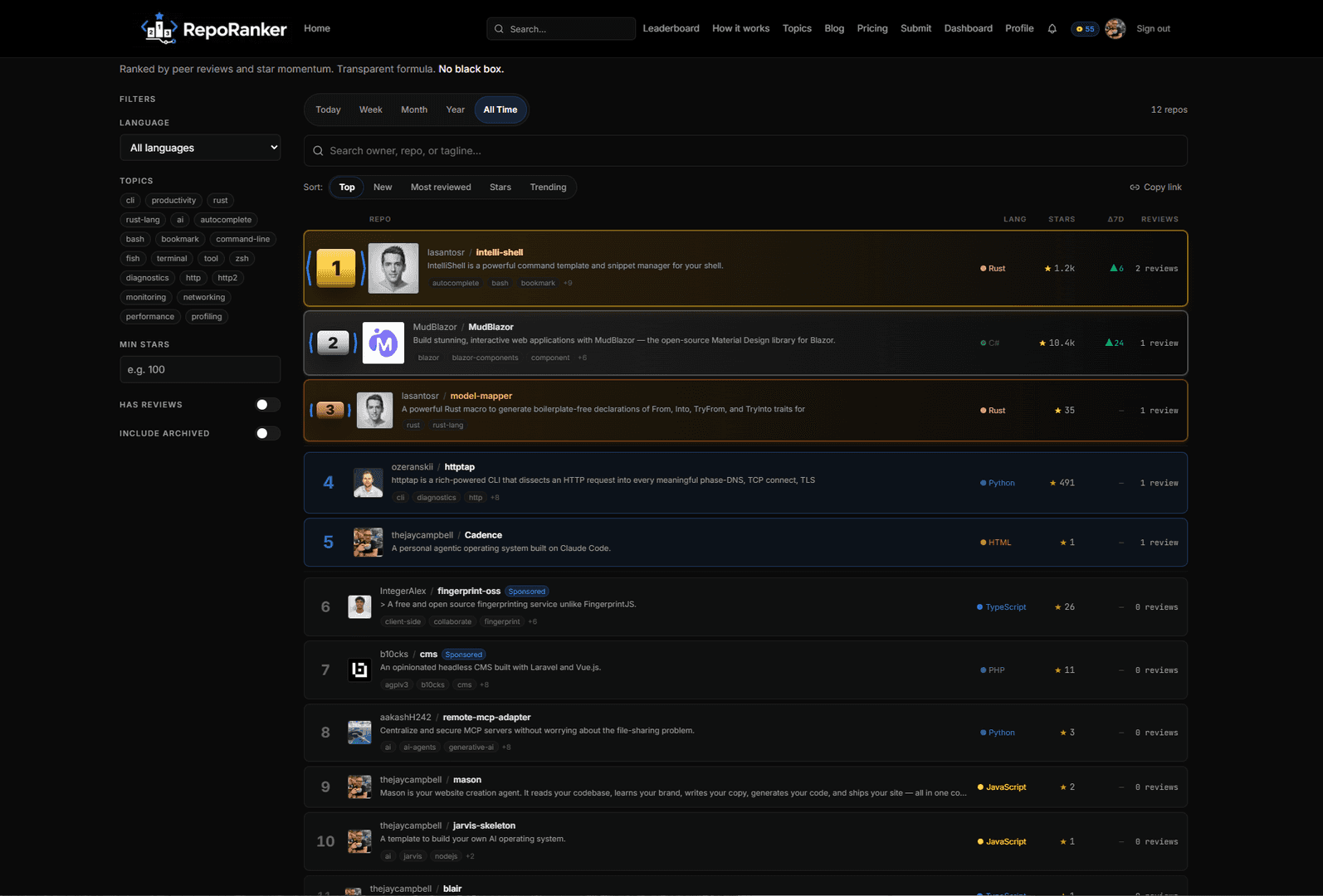1323x896 pixels.
Task: Open the Cadence repo link
Action: (483, 535)
